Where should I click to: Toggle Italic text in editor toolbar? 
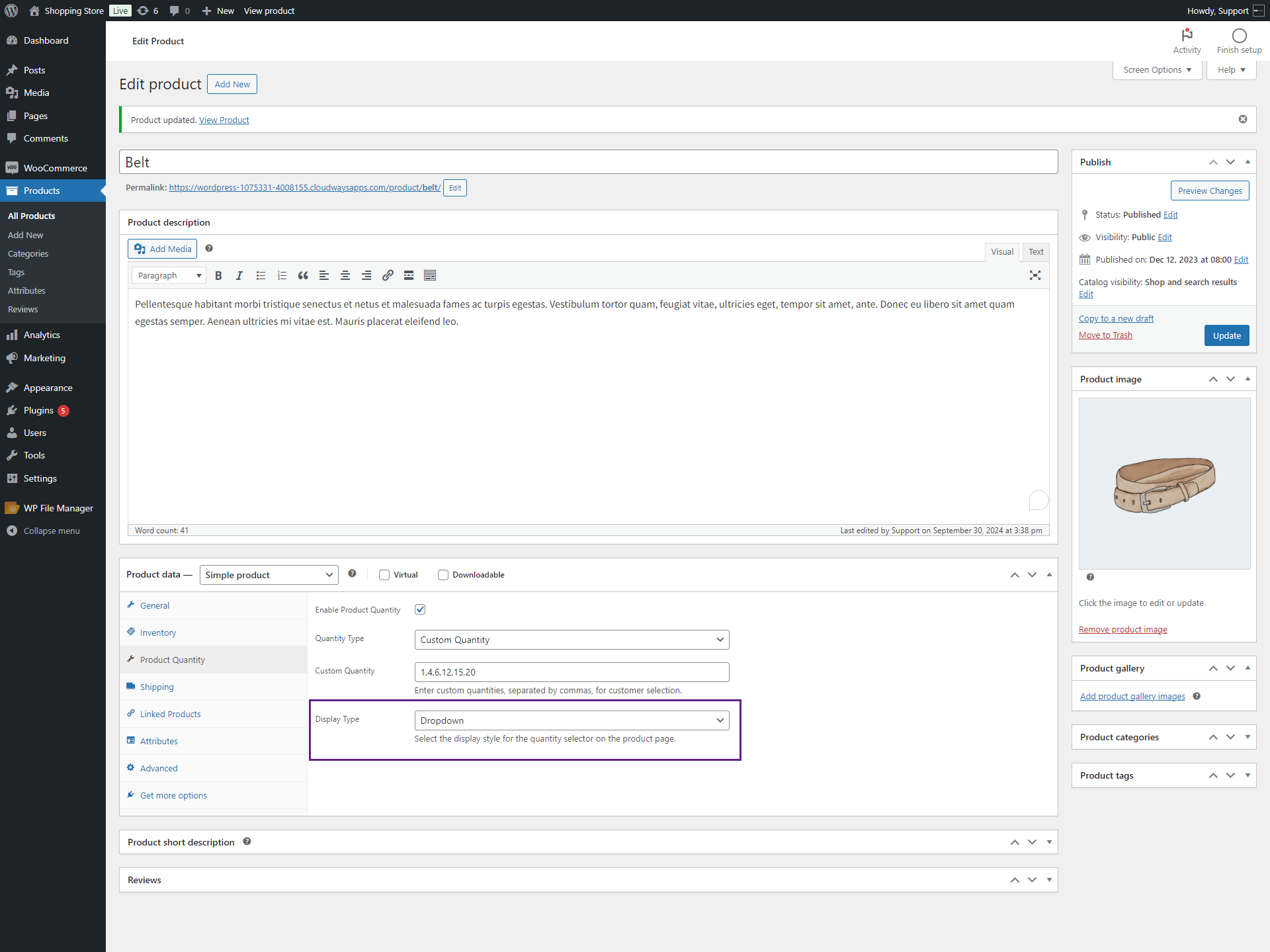239,276
